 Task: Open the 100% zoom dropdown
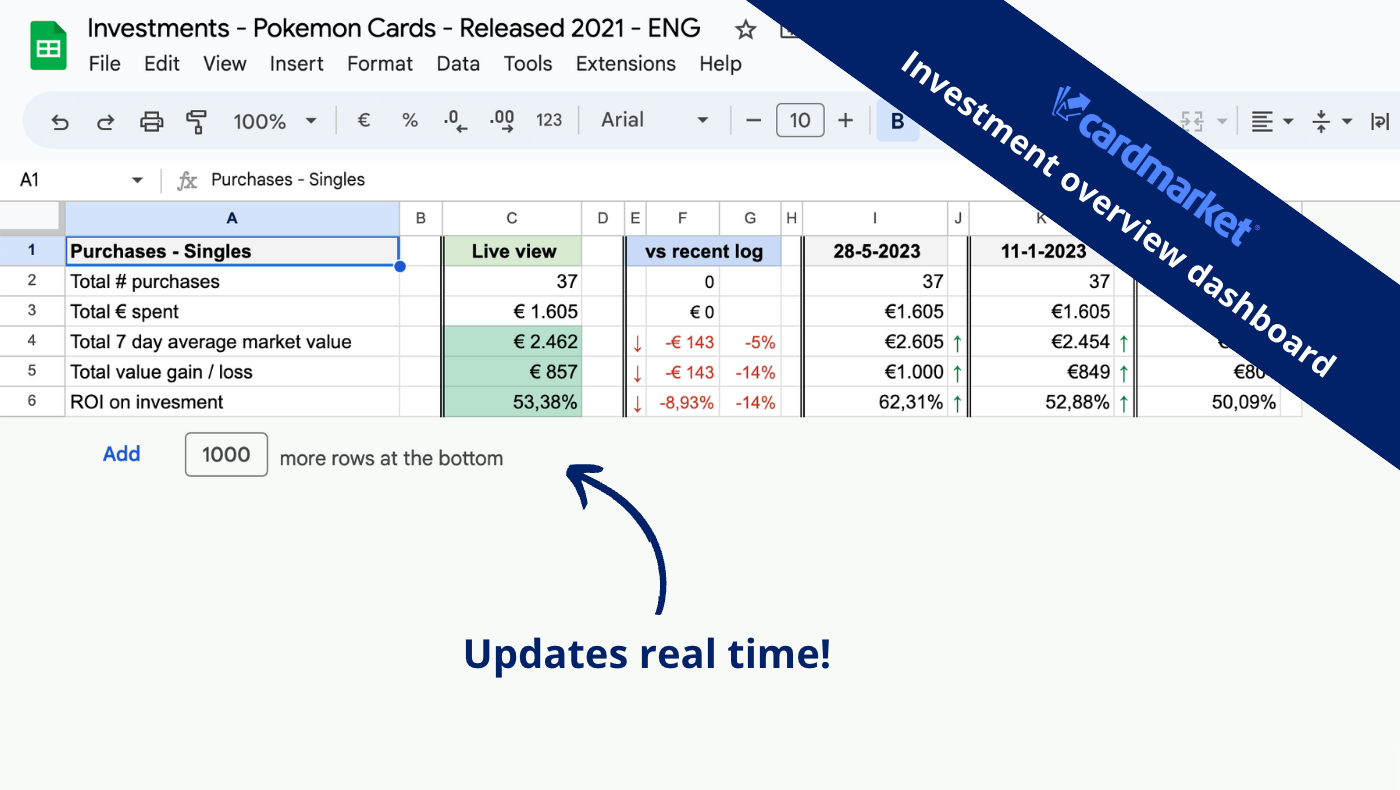pos(275,122)
